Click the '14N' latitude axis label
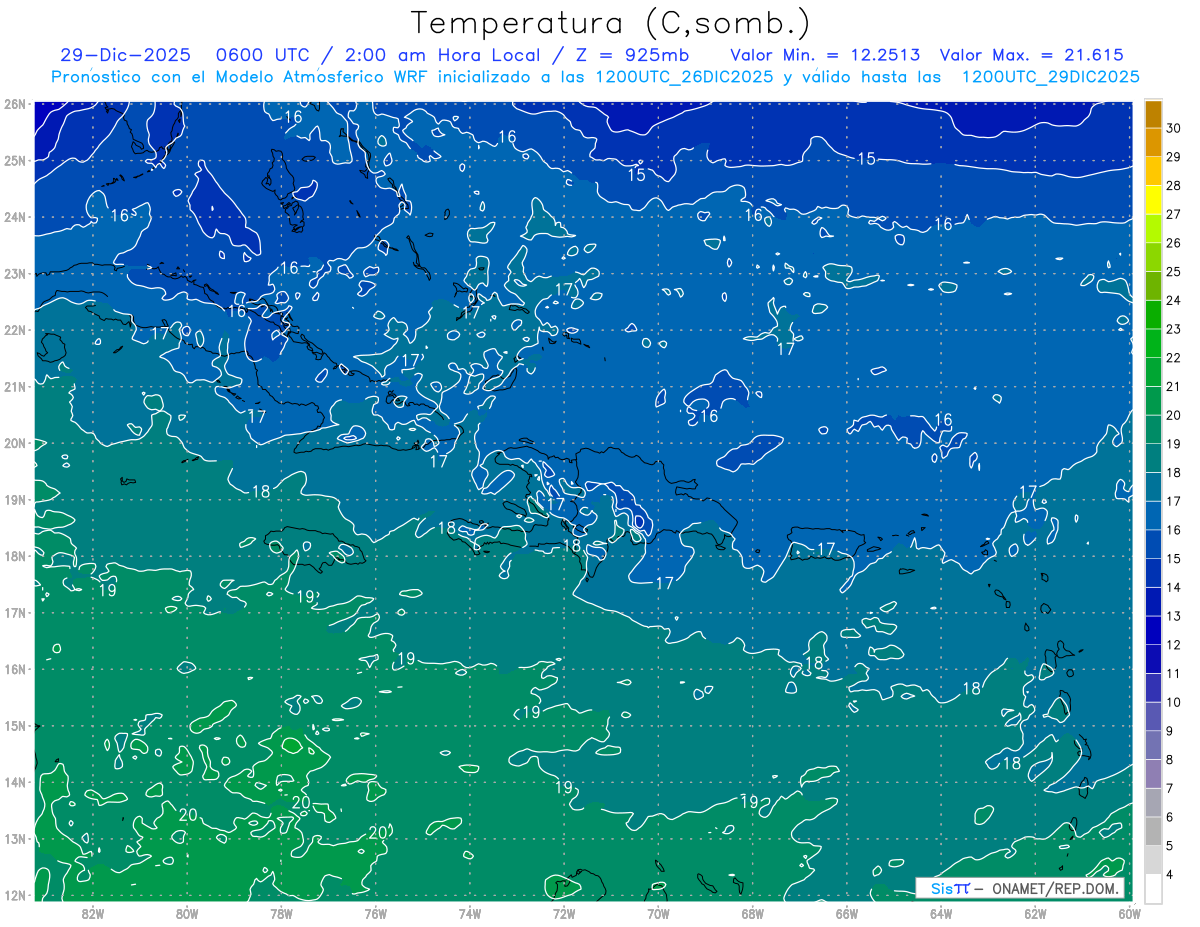Viewport: 1200px width, 927px height. pyautogui.click(x=15, y=782)
